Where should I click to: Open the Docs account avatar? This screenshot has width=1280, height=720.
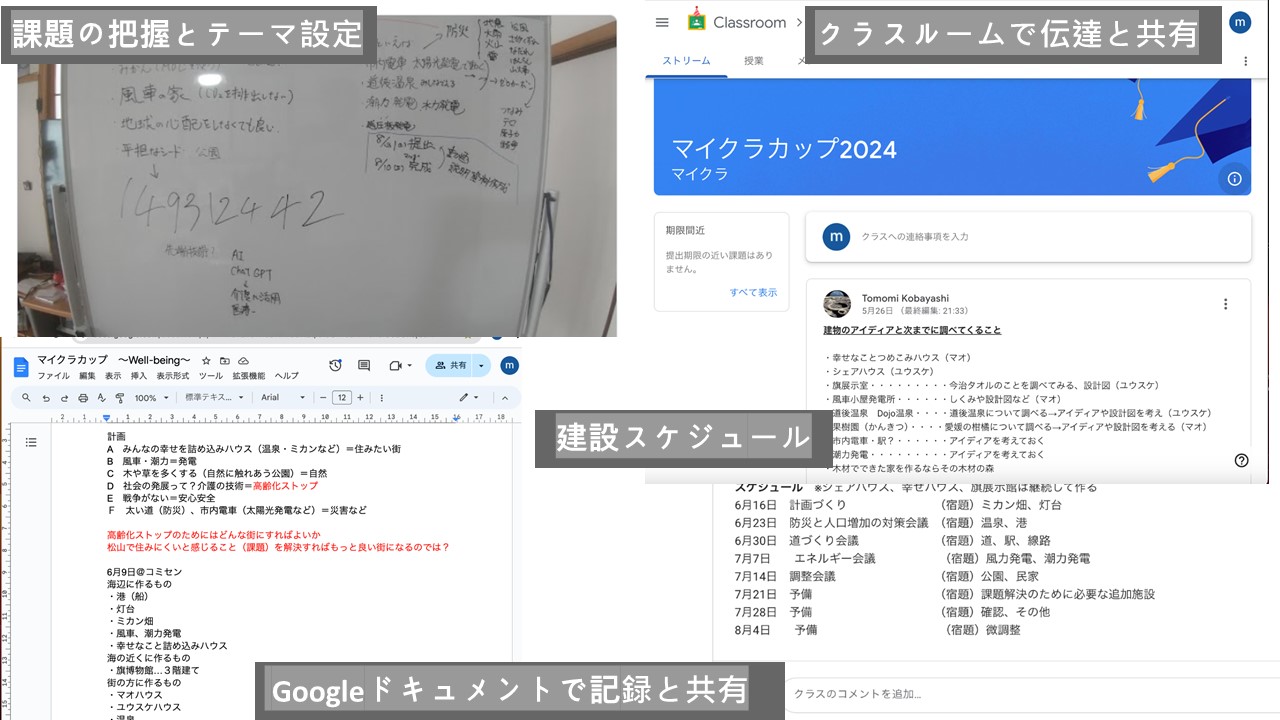(509, 366)
